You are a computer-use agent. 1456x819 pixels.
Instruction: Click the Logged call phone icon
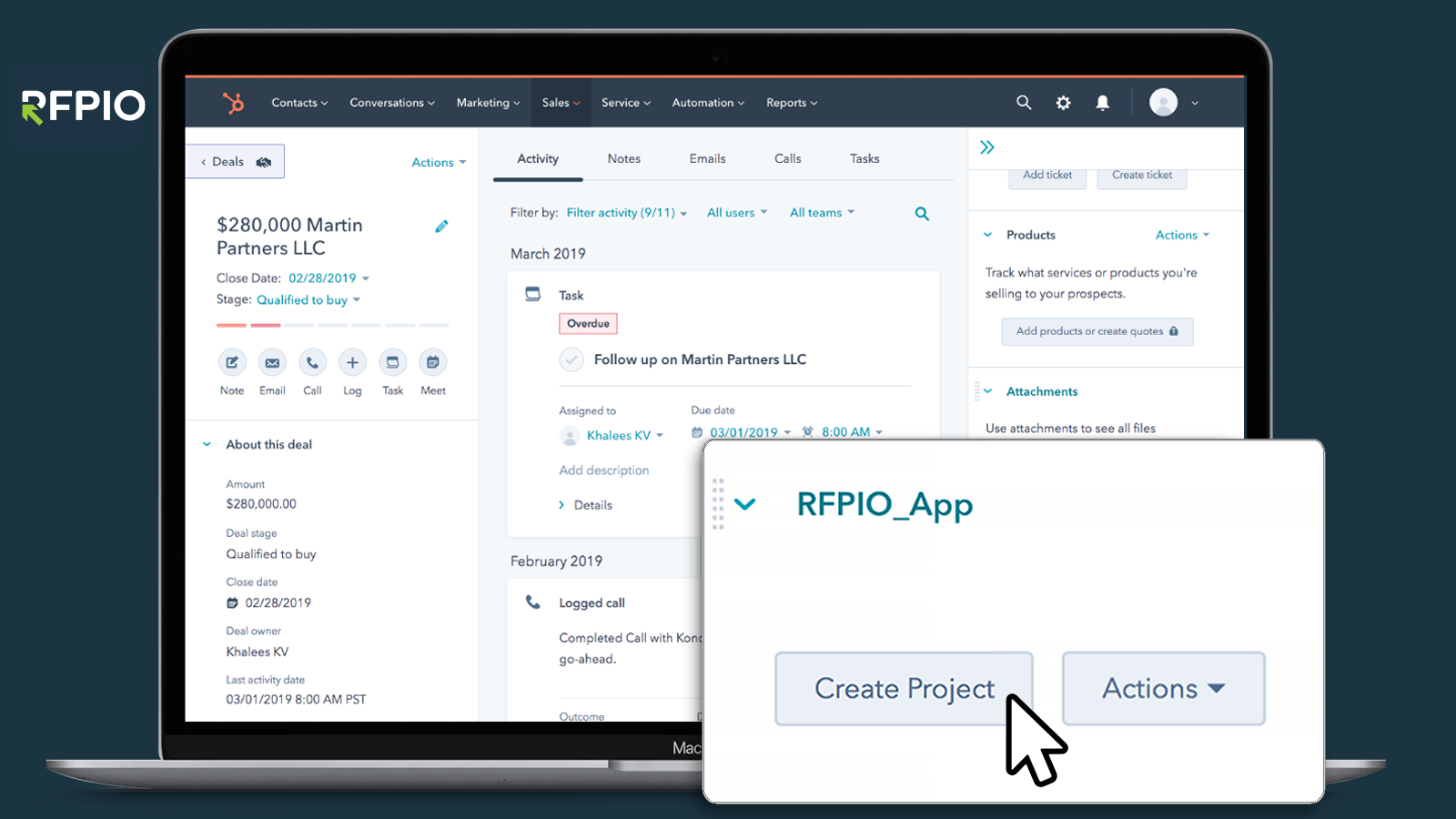tap(533, 602)
